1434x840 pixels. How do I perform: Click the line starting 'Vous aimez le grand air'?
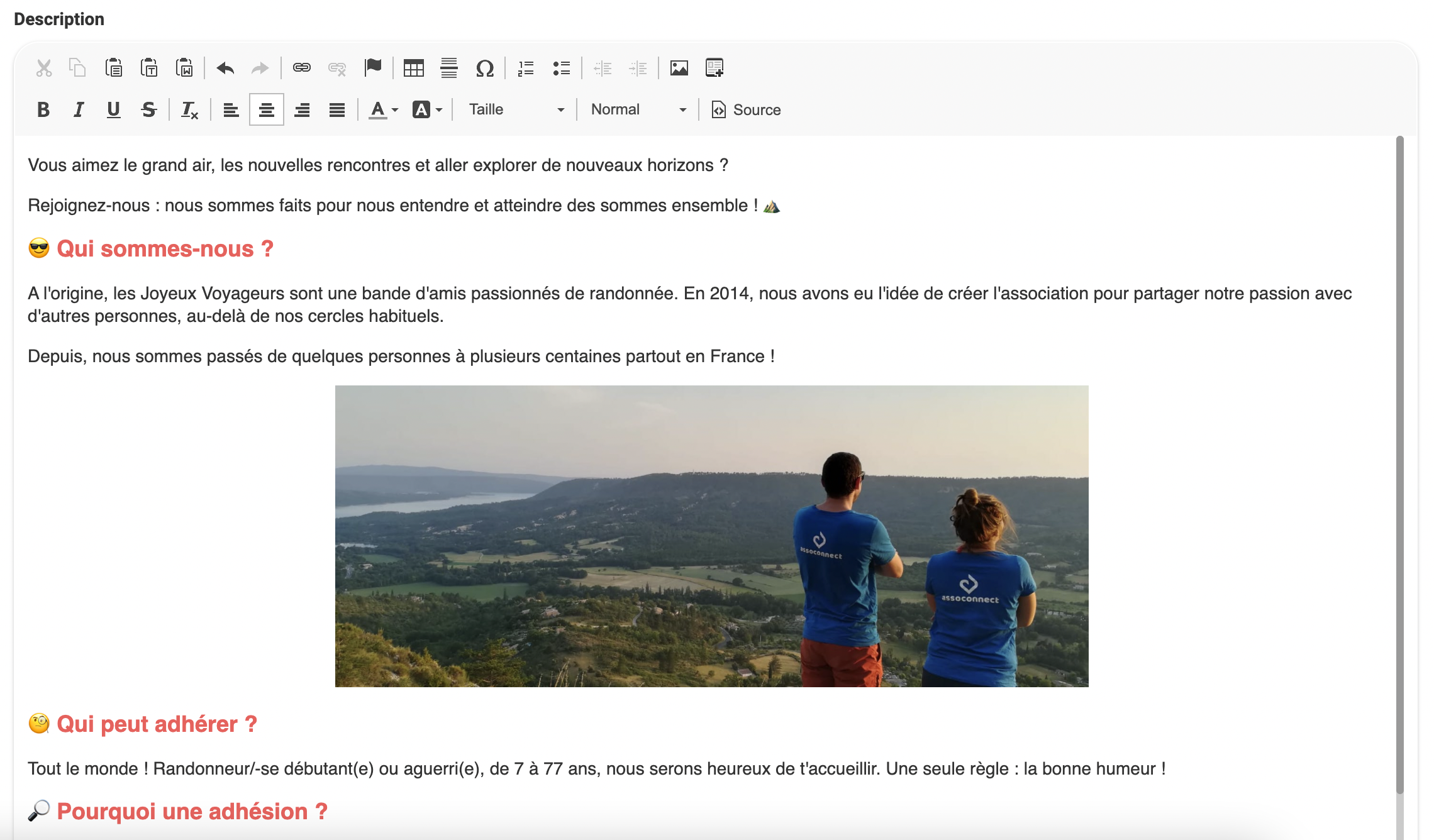click(x=378, y=165)
